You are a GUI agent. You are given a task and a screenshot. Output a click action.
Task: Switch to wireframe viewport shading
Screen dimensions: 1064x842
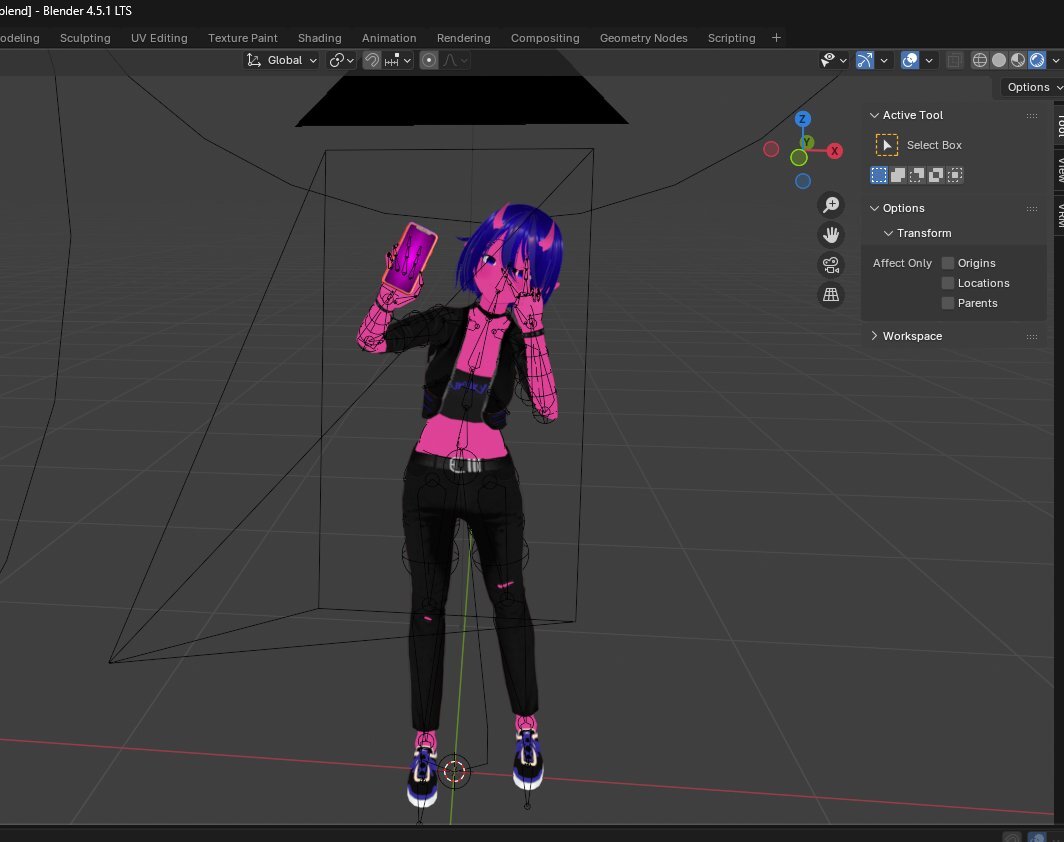point(980,60)
